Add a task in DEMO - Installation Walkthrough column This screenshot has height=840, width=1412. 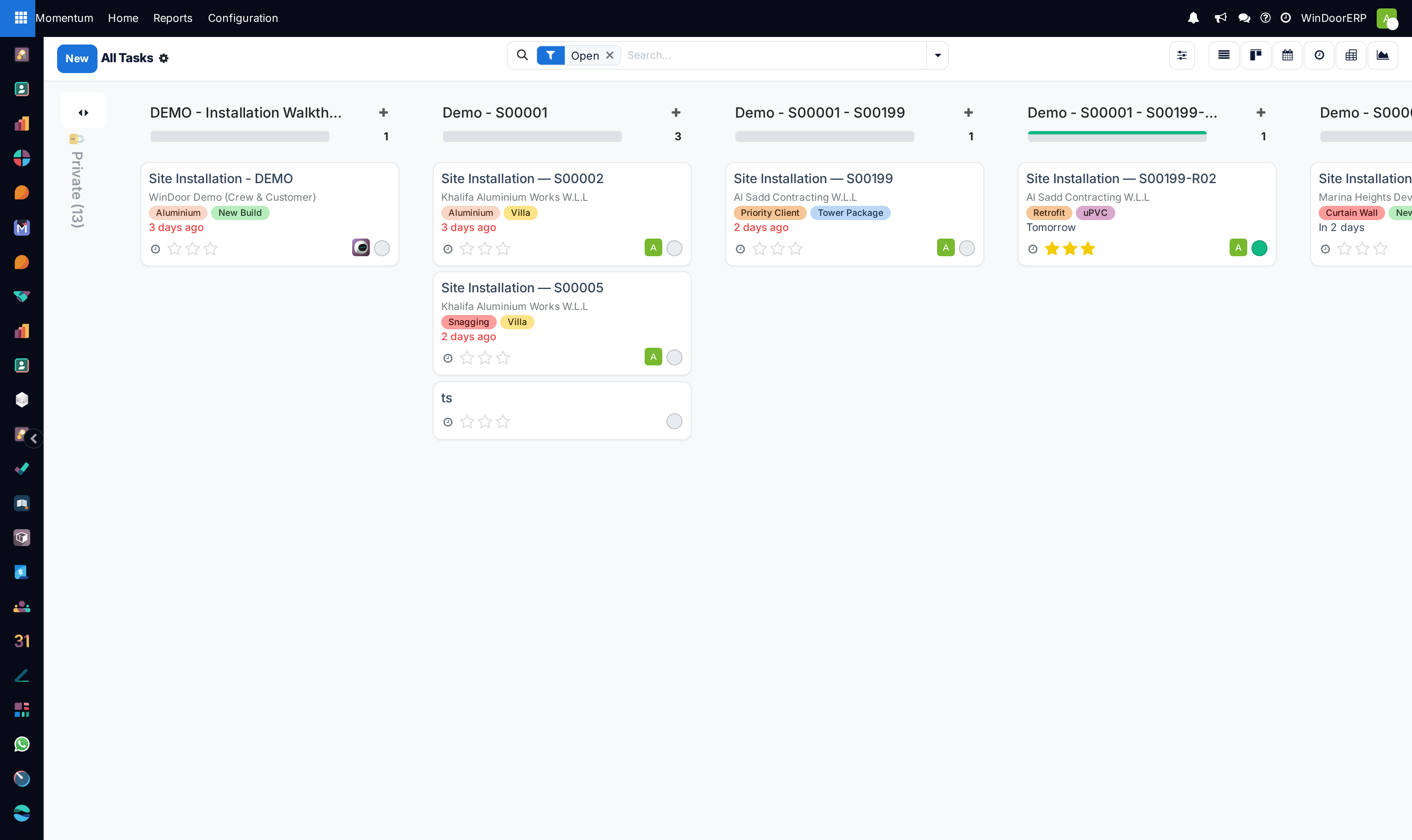tap(383, 112)
